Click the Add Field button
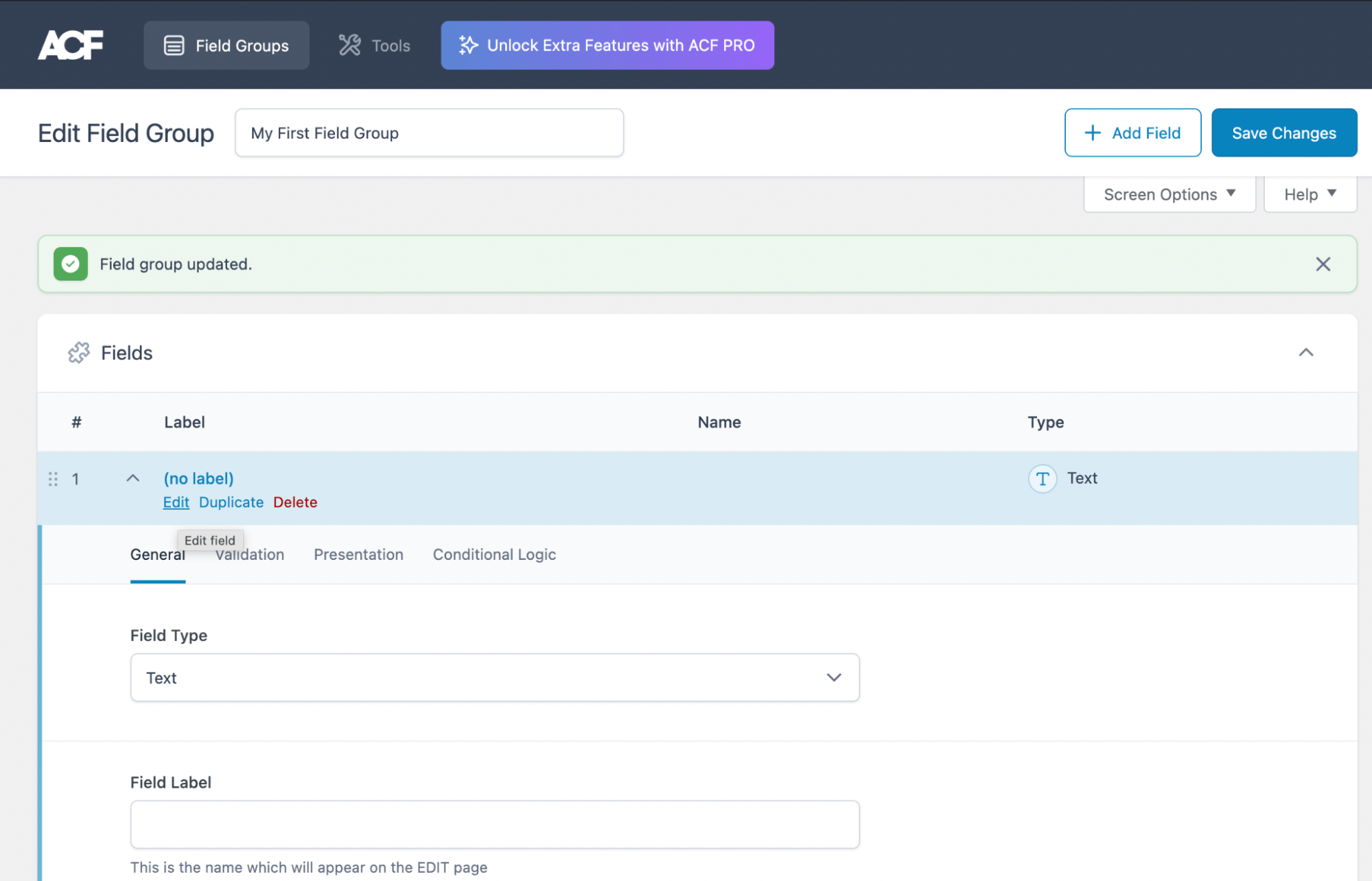 (1133, 132)
